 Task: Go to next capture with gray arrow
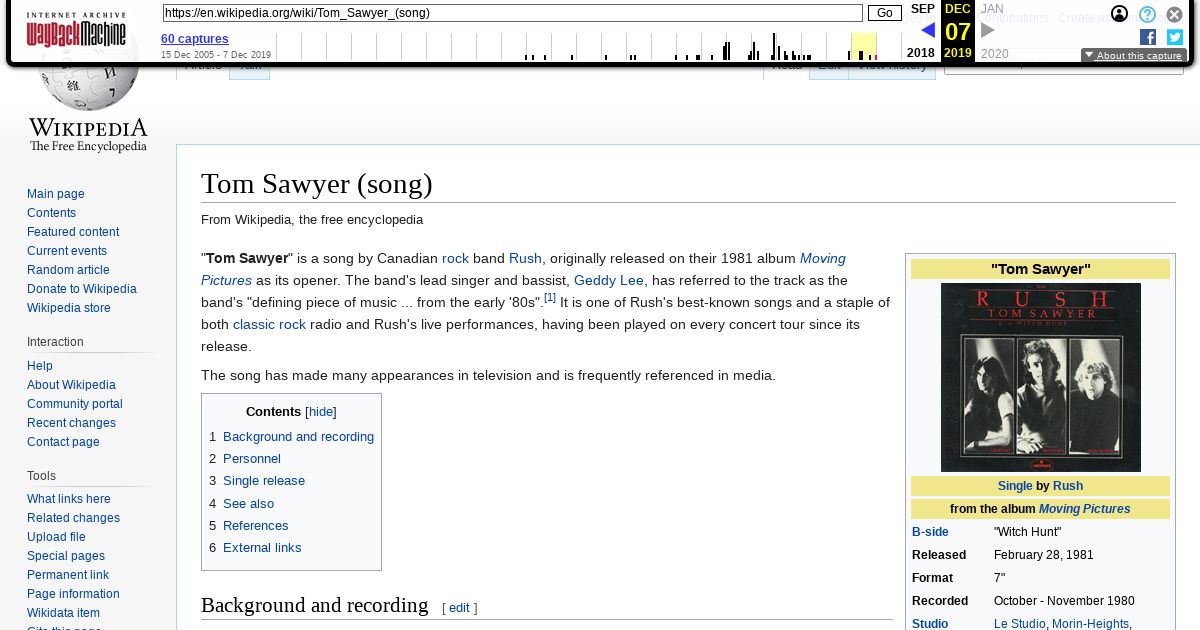coord(987,30)
